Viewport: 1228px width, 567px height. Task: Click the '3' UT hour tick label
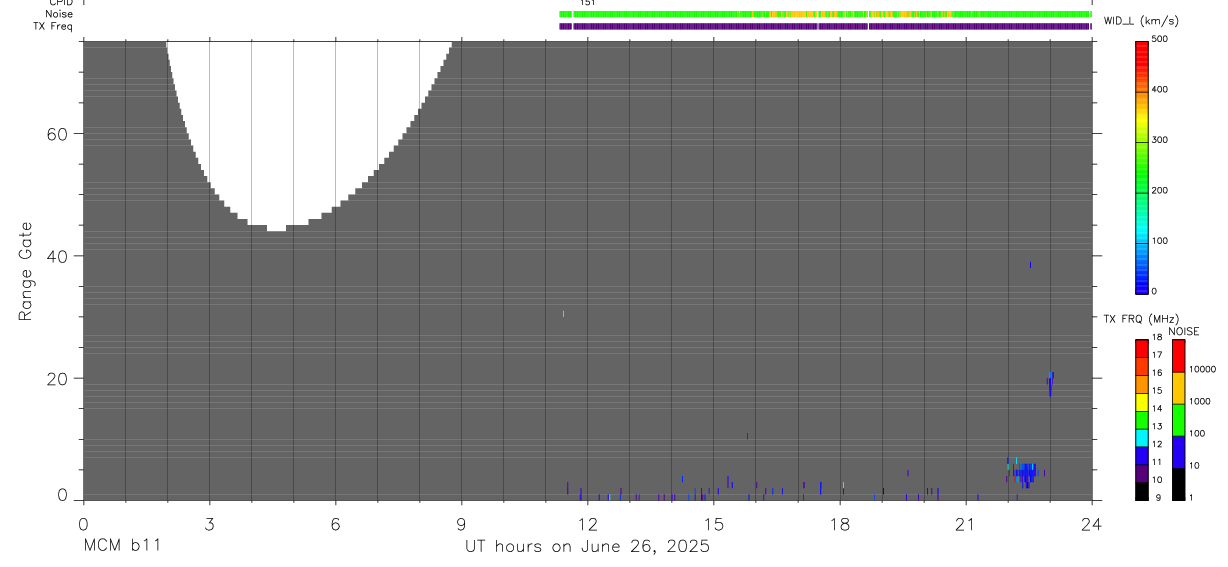[209, 524]
